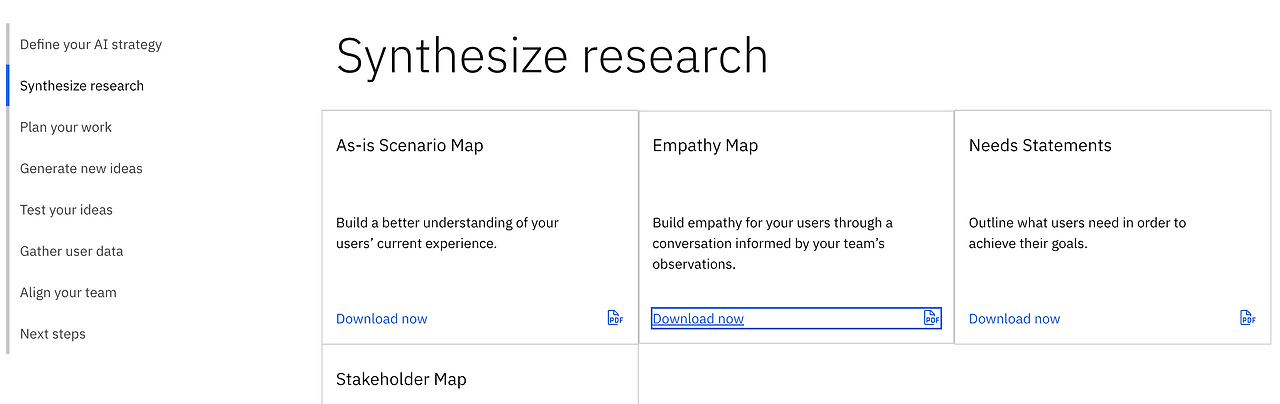Click the Empathy Map card title
1280x404 pixels.
click(705, 145)
